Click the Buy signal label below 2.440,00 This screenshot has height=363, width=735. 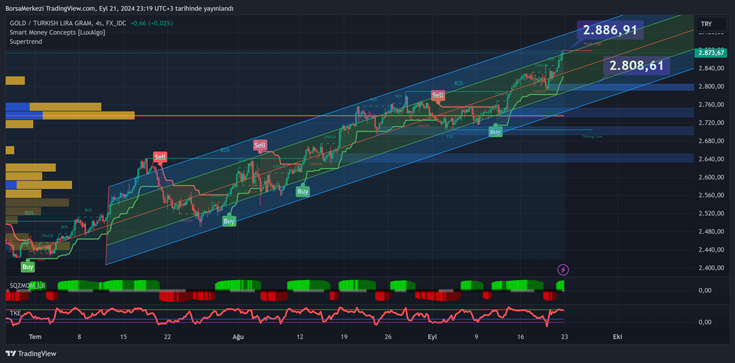(28, 267)
